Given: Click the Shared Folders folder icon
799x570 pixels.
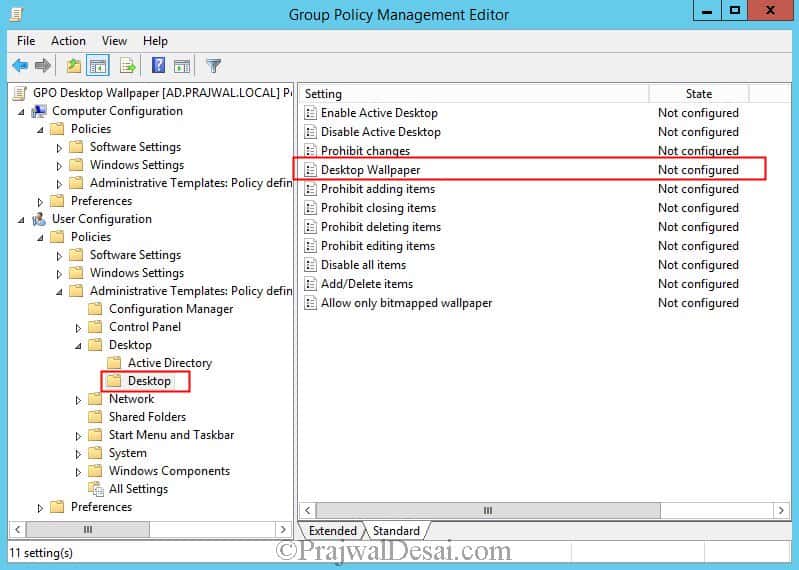Looking at the screenshot, I should [x=95, y=417].
